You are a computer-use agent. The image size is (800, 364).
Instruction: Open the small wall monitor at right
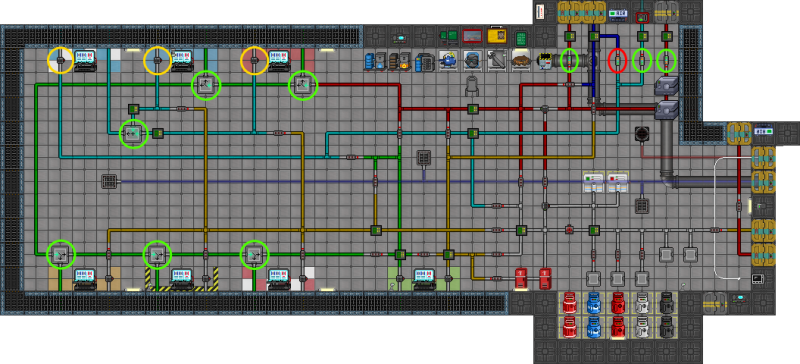pyautogui.click(x=758, y=279)
